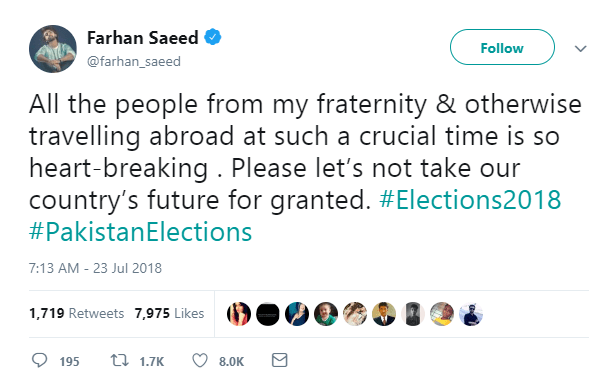610x386 pixels.
Task: Follow Farhan Saeed
Action: (x=502, y=47)
